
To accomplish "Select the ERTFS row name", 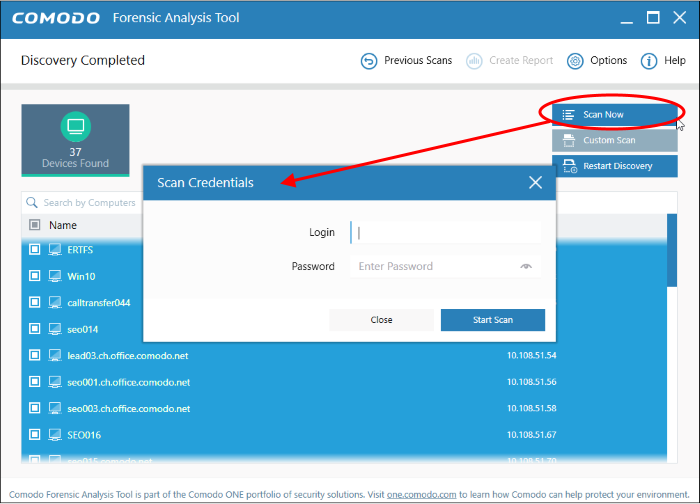I will [80, 250].
